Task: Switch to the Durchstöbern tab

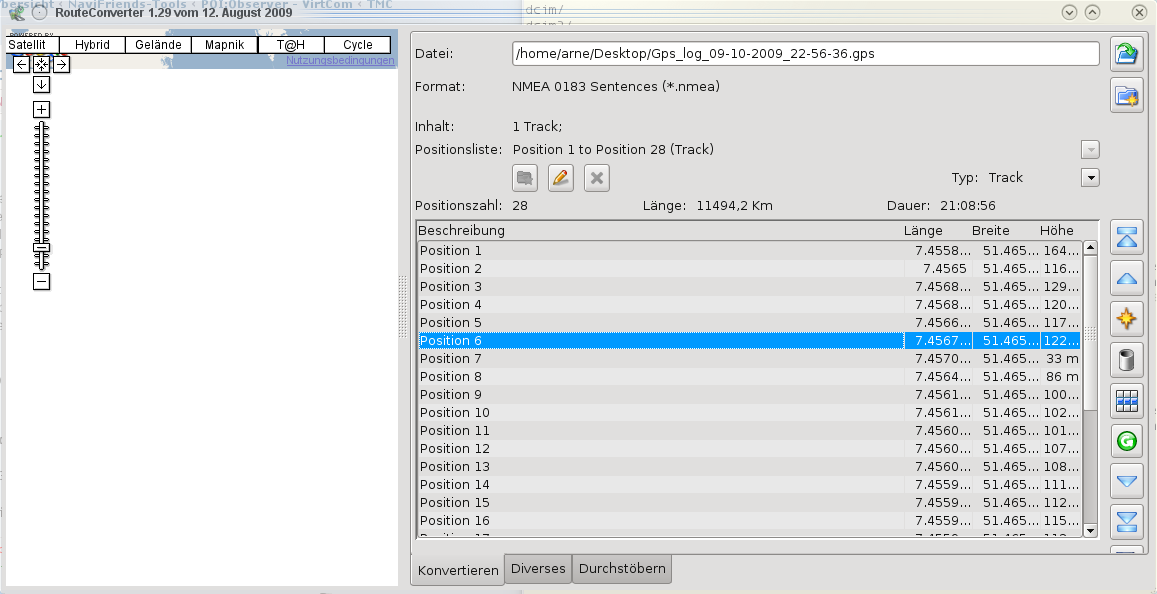Action: pos(621,569)
